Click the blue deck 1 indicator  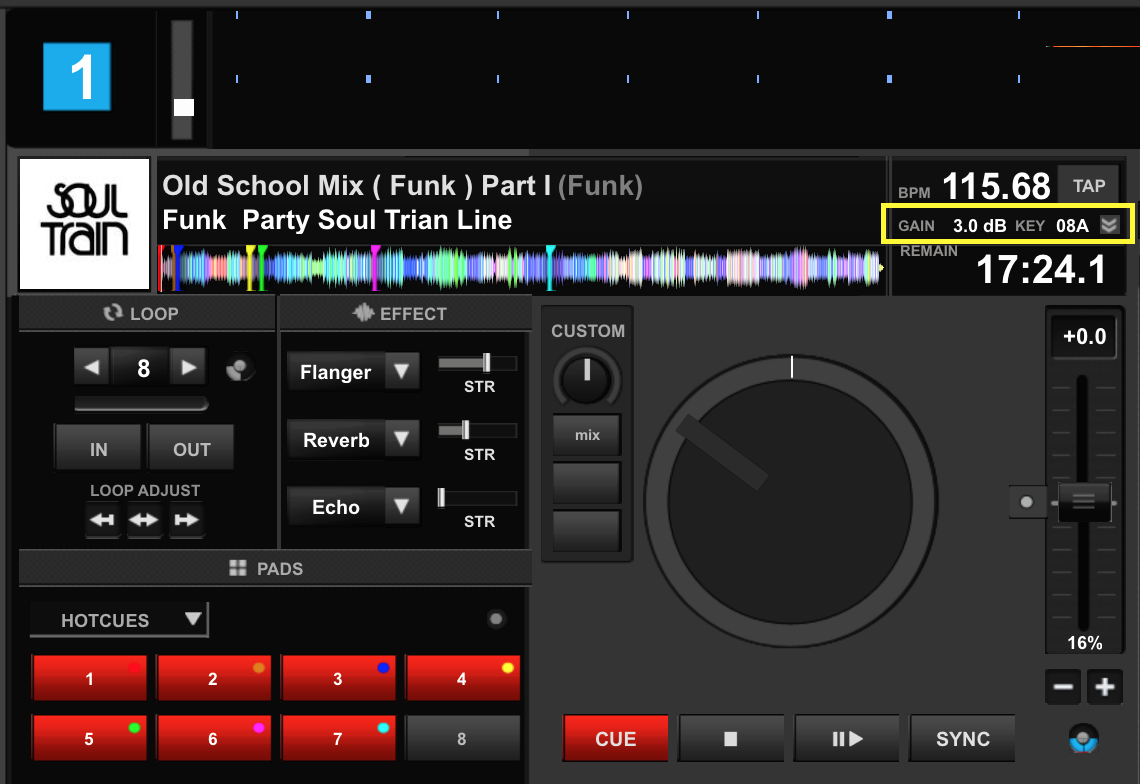click(x=77, y=76)
